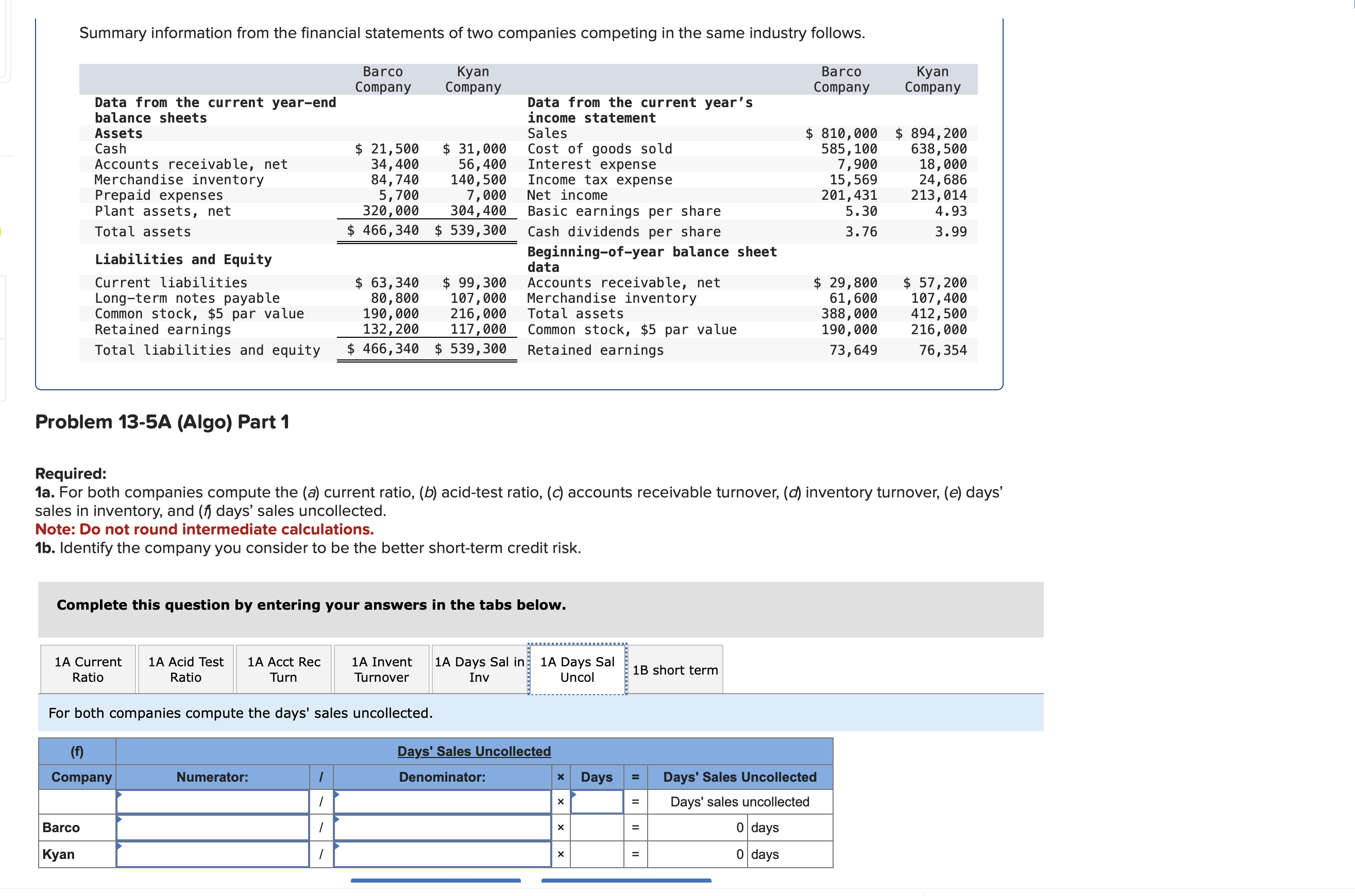Image resolution: width=1355 pixels, height=896 pixels.
Task: Click the formula row Days dropdown cell
Action: click(x=596, y=802)
